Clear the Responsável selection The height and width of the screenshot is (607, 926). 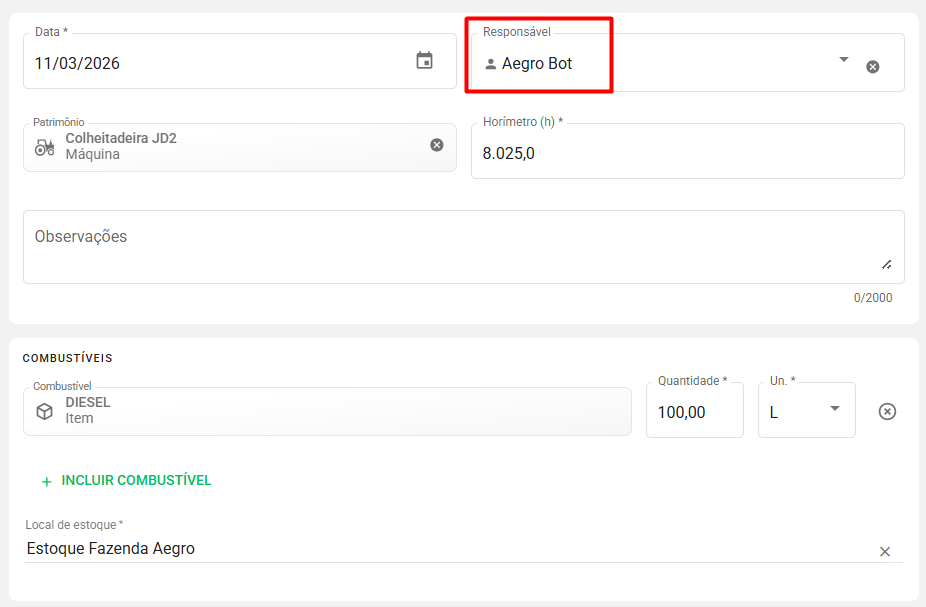(x=872, y=67)
